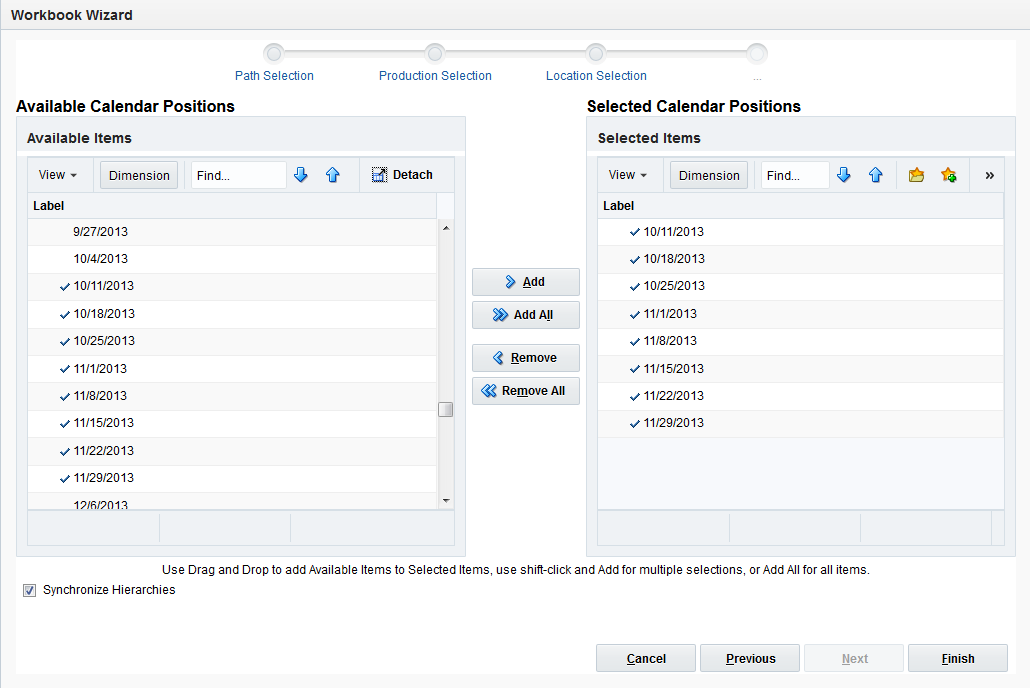Select 11/1/2013 in Selected Items
The image size is (1030, 688).
tap(801, 314)
